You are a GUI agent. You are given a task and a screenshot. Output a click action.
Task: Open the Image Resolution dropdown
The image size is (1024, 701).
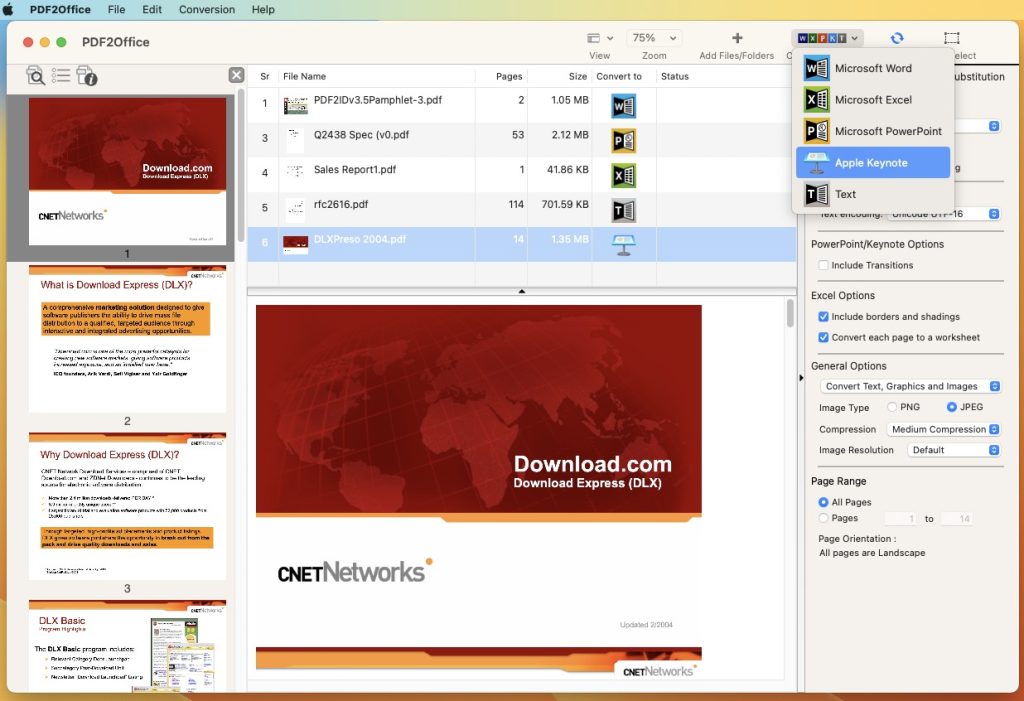[953, 450]
